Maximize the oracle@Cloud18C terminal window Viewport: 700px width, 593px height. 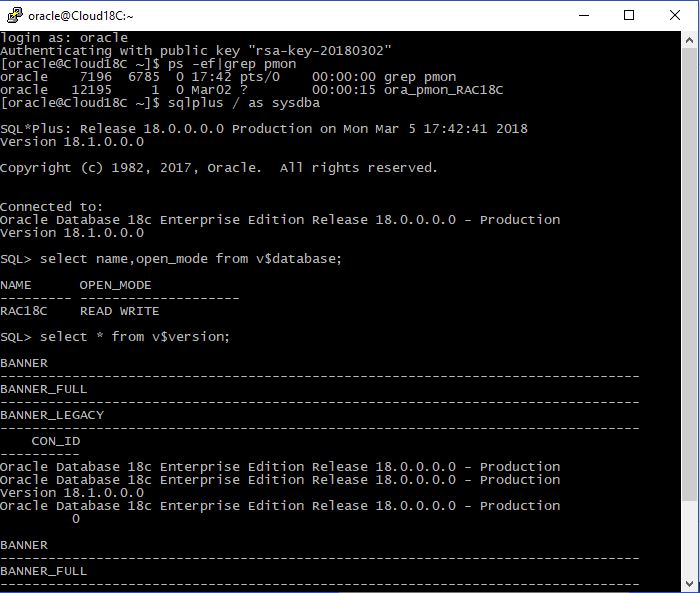point(629,16)
